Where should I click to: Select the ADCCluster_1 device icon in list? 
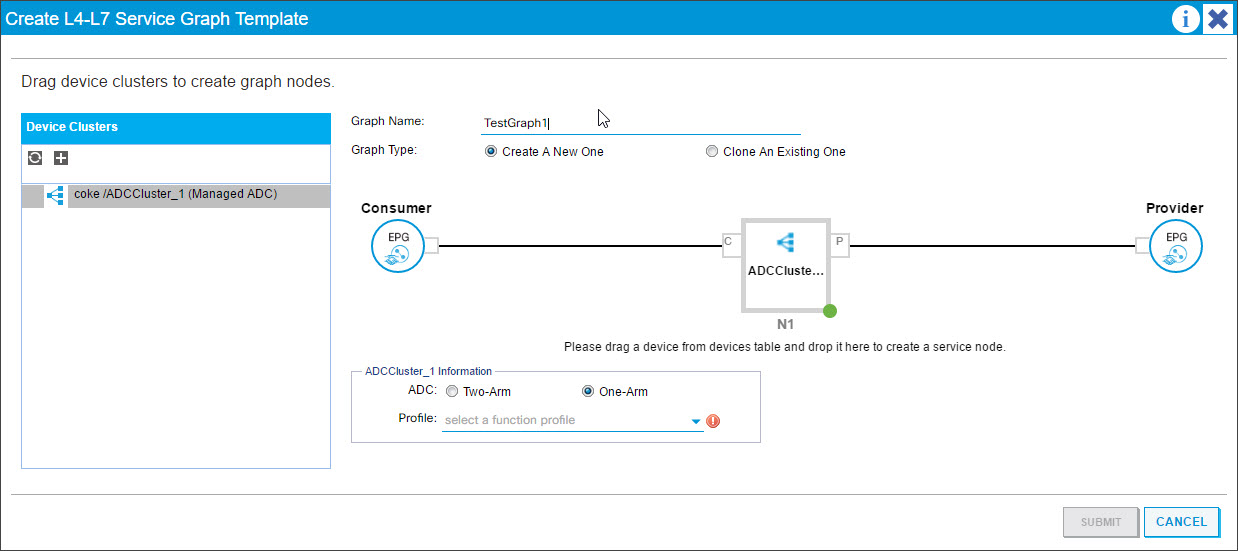56,195
